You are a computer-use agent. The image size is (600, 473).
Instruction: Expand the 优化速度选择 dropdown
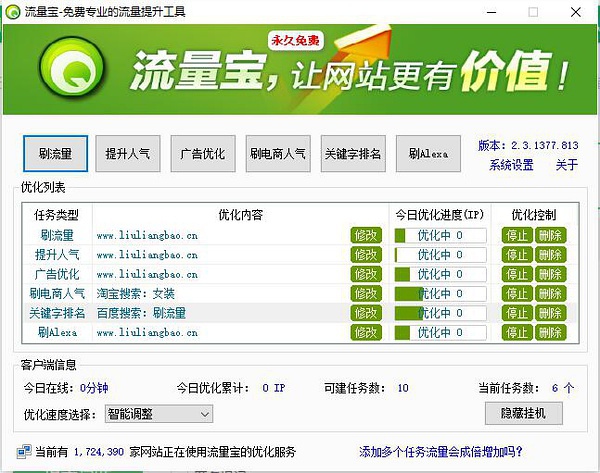tap(162, 413)
